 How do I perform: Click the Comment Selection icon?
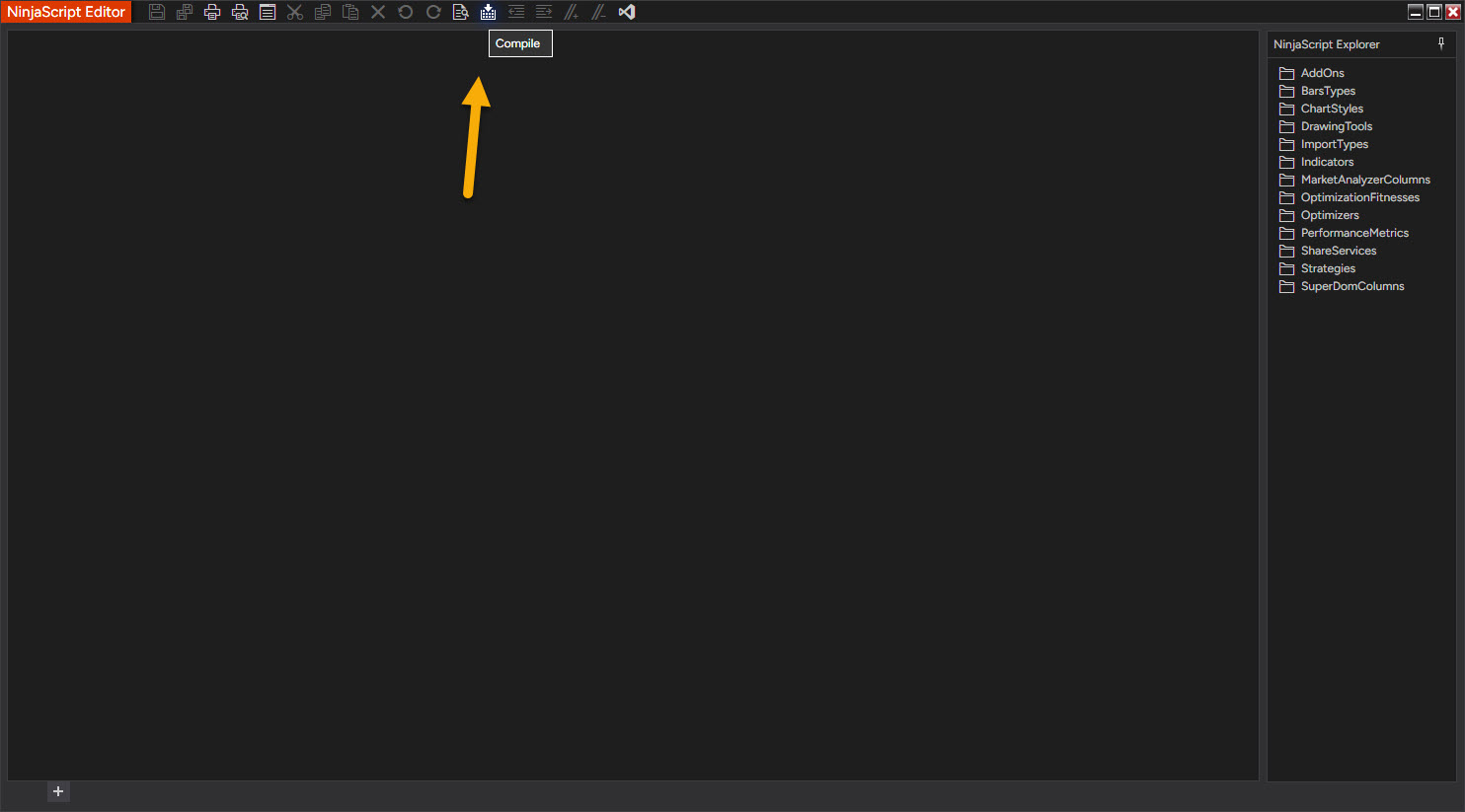[572, 12]
